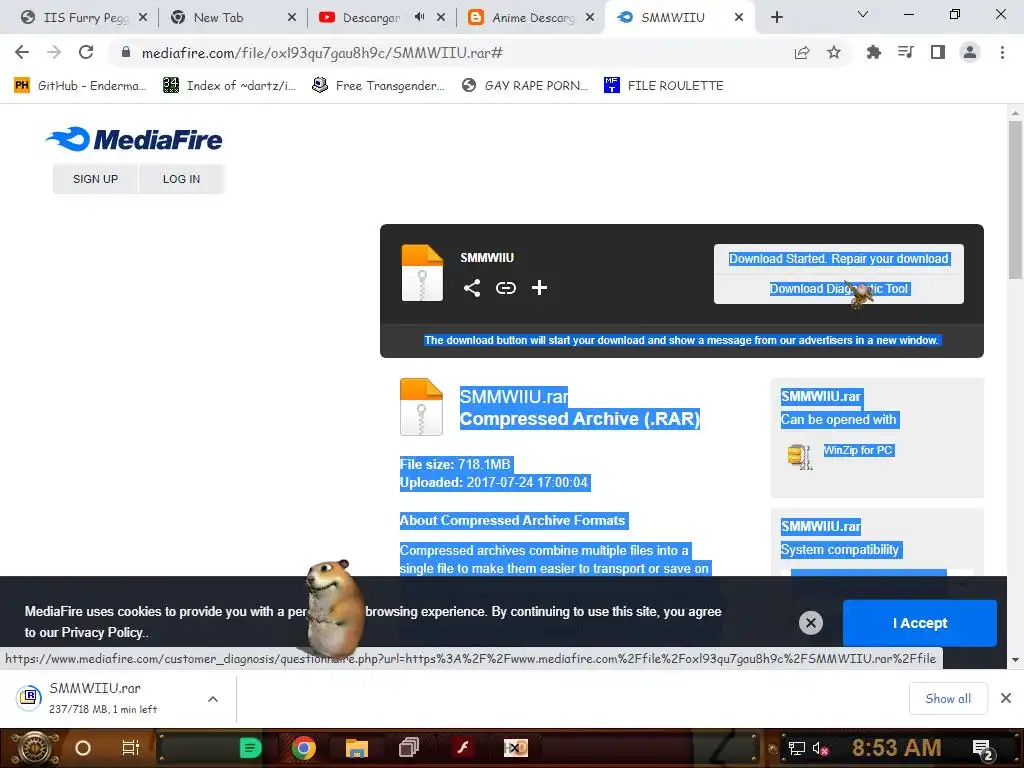
Task: Bookmark this page with the star icon
Action: 834,52
